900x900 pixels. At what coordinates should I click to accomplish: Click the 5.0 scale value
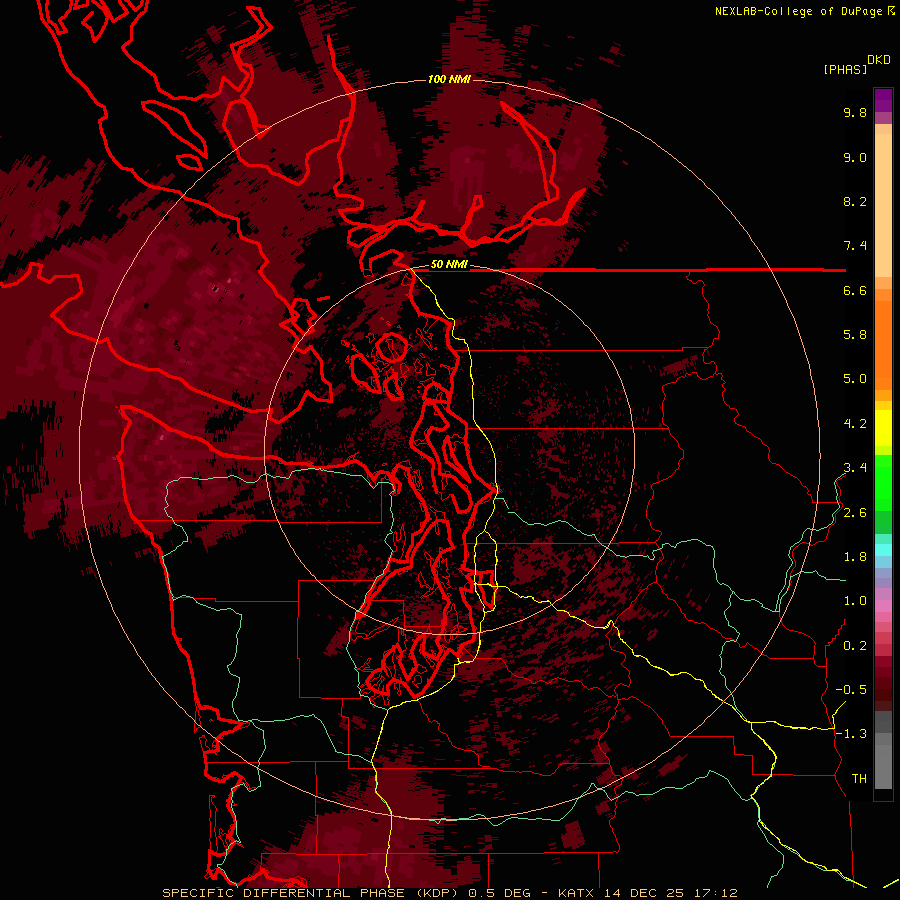click(855, 379)
